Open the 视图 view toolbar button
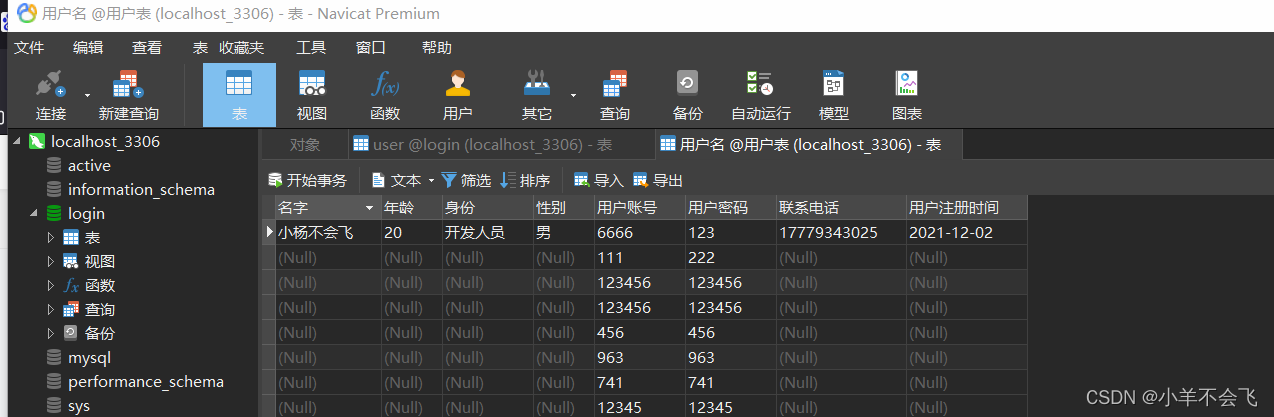Image resolution: width=1274 pixels, height=417 pixels. [x=312, y=95]
